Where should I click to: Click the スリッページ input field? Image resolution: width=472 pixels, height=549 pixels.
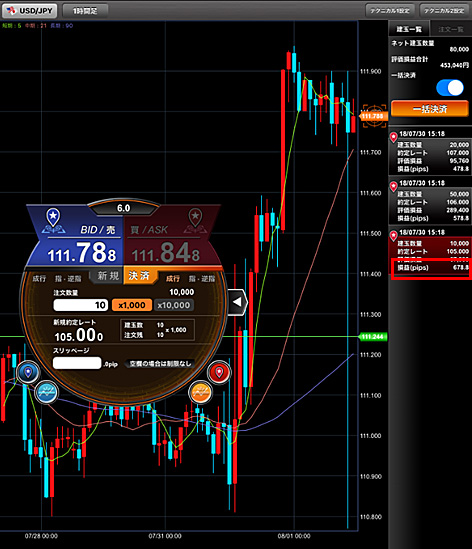77,363
